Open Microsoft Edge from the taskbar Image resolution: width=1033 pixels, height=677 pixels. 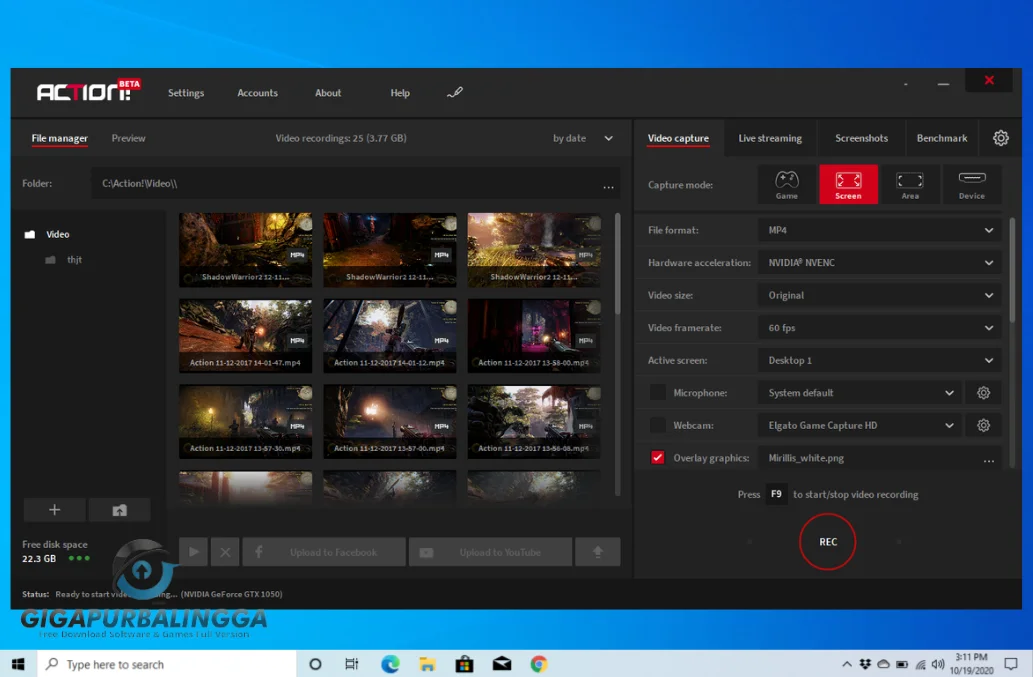pos(390,664)
